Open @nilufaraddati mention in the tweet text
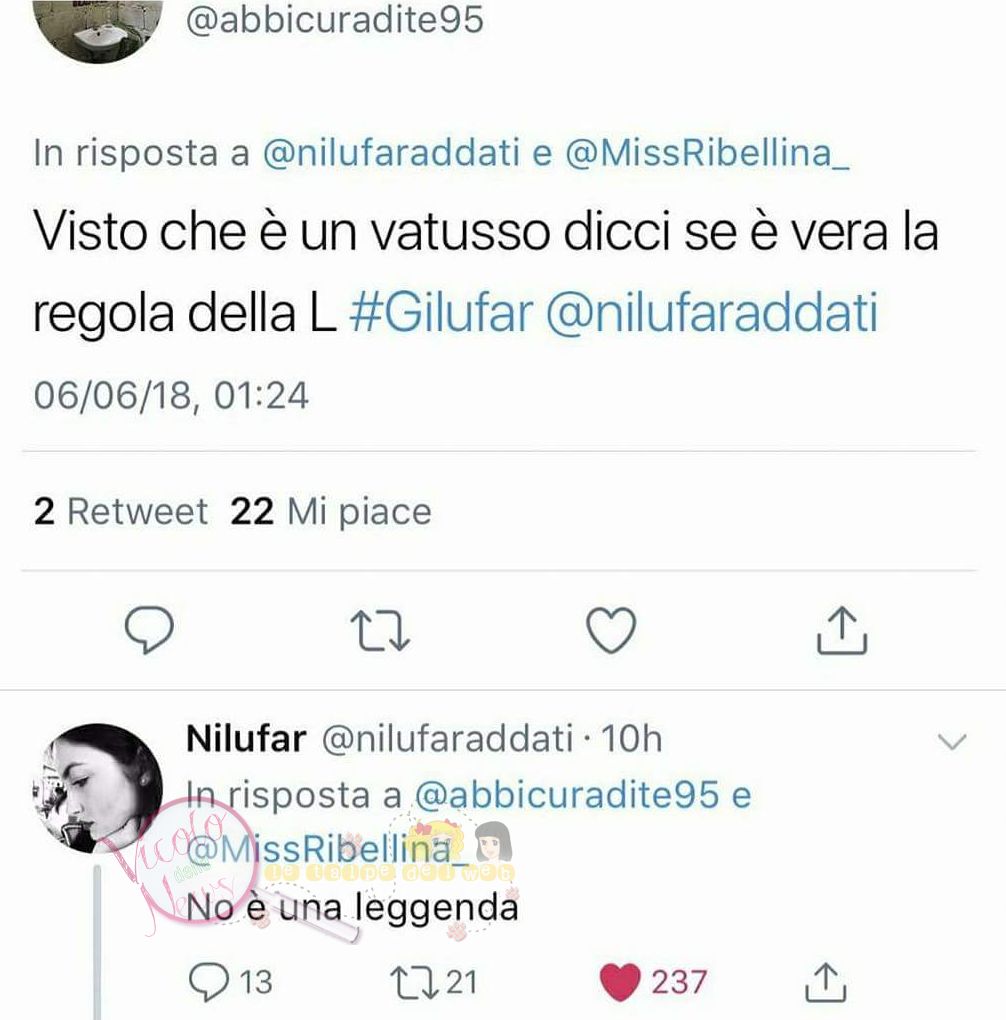The image size is (1006, 1020). point(712,313)
